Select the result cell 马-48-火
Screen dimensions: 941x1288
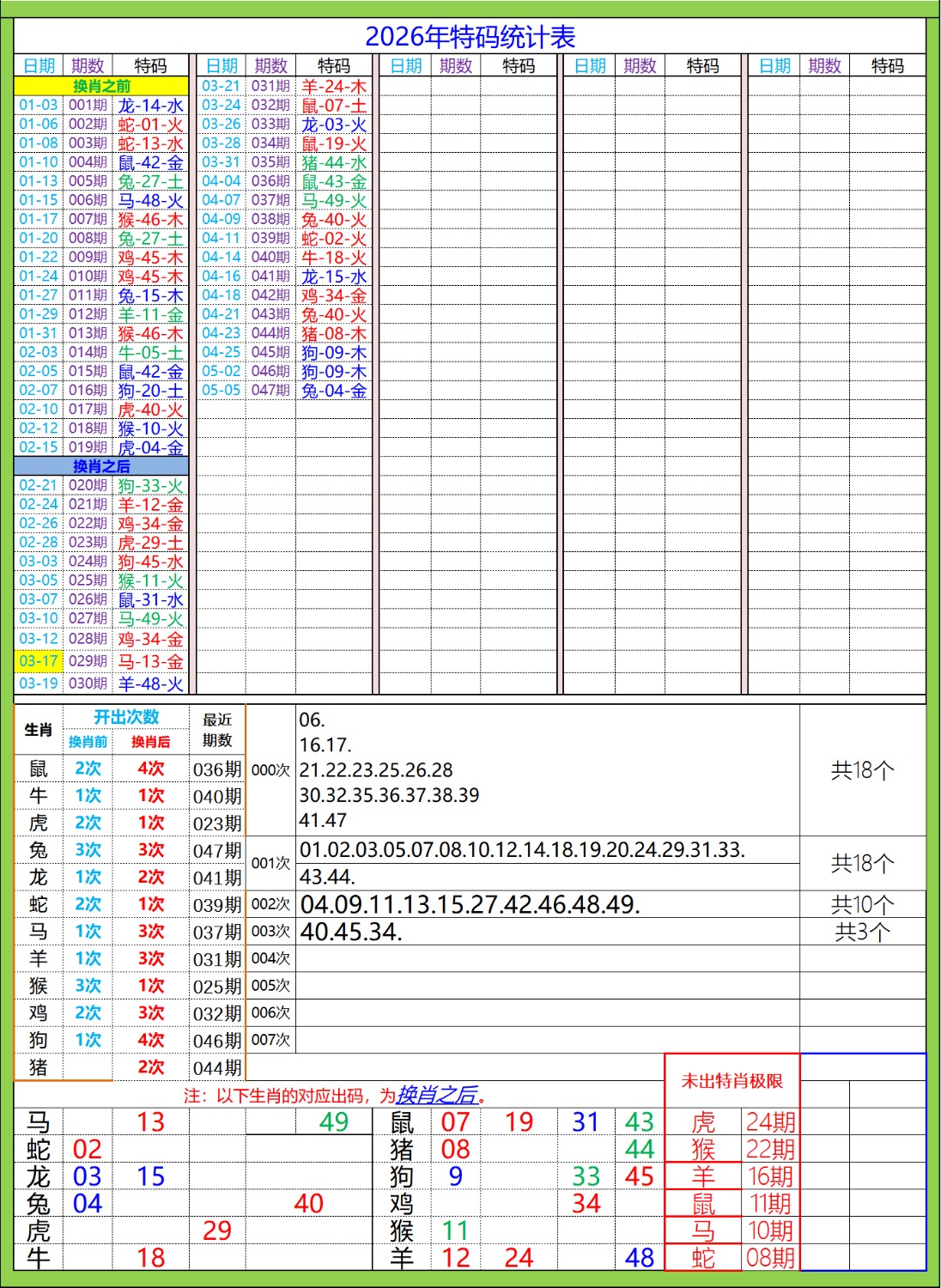pyautogui.click(x=150, y=200)
